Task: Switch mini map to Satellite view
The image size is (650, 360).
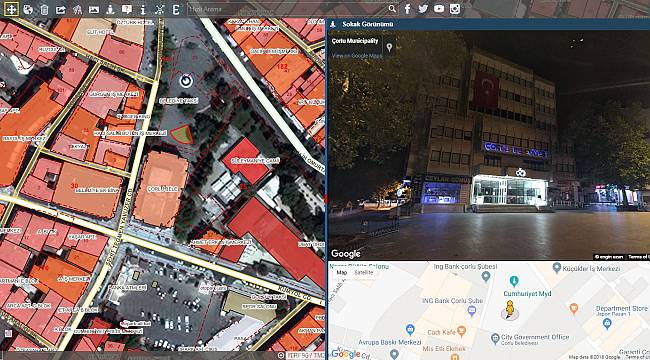Action: click(x=364, y=272)
